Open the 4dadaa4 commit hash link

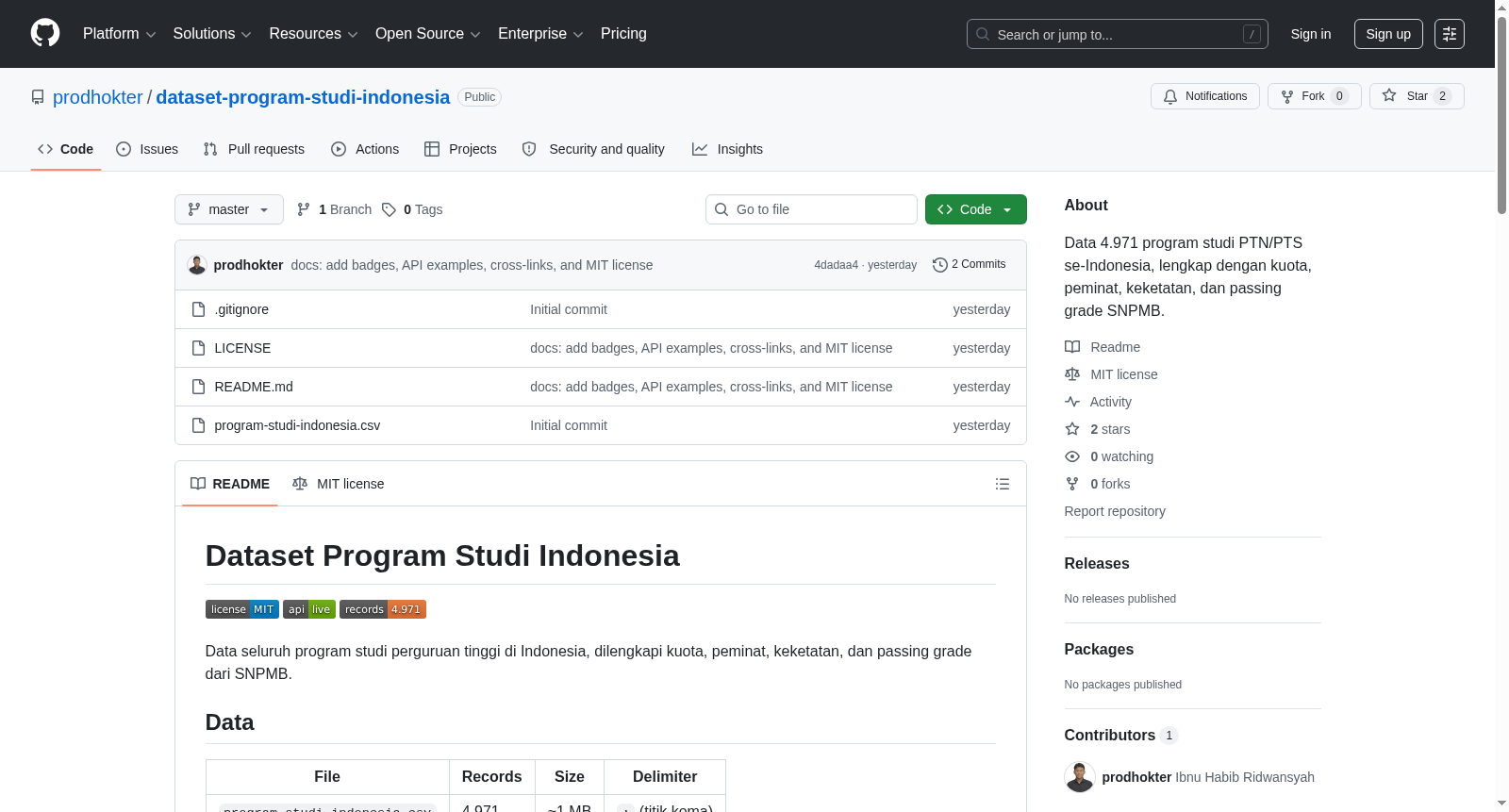pyautogui.click(x=837, y=265)
